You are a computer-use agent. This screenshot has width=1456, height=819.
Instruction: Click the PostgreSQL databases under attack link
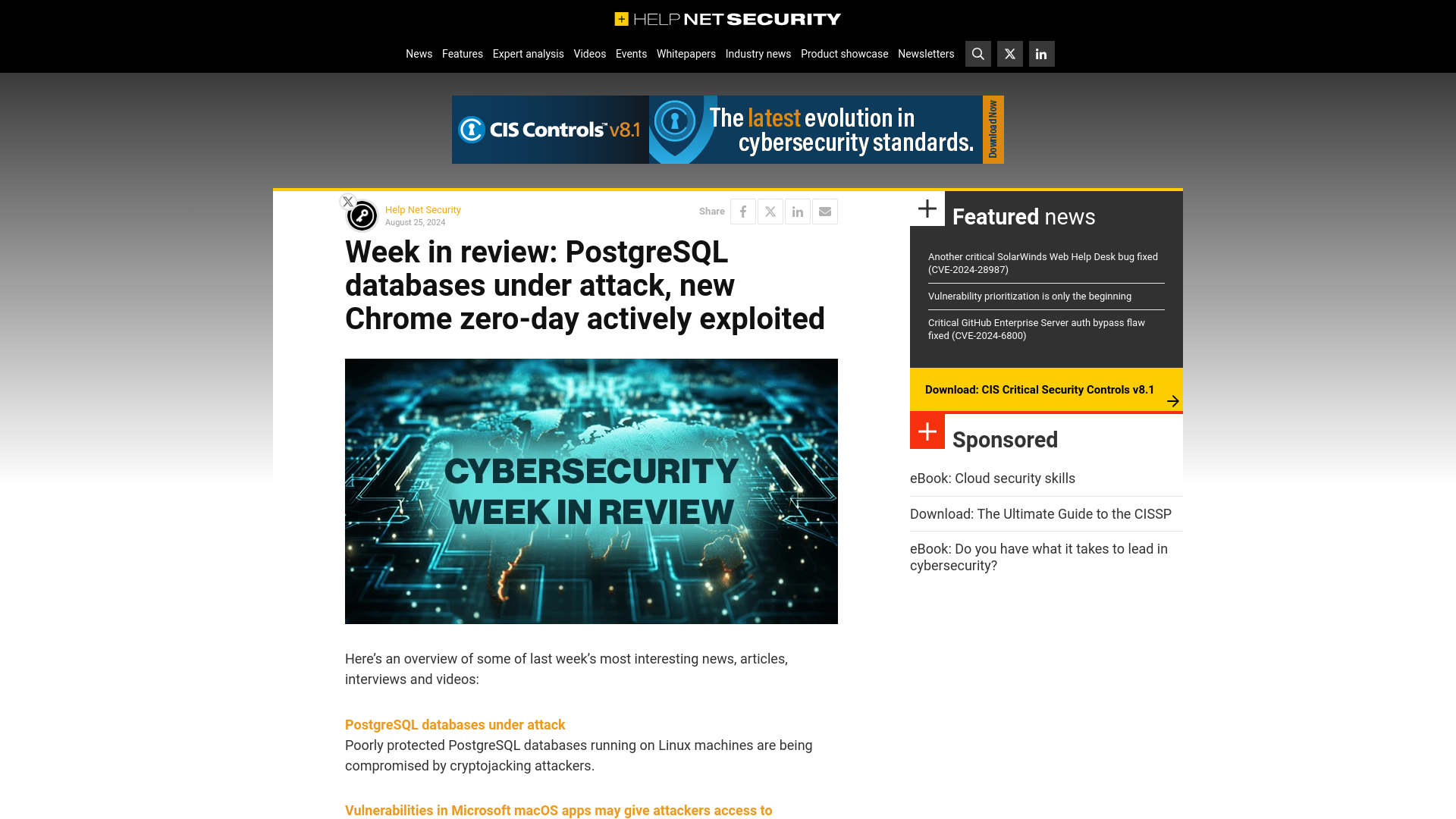tap(455, 724)
